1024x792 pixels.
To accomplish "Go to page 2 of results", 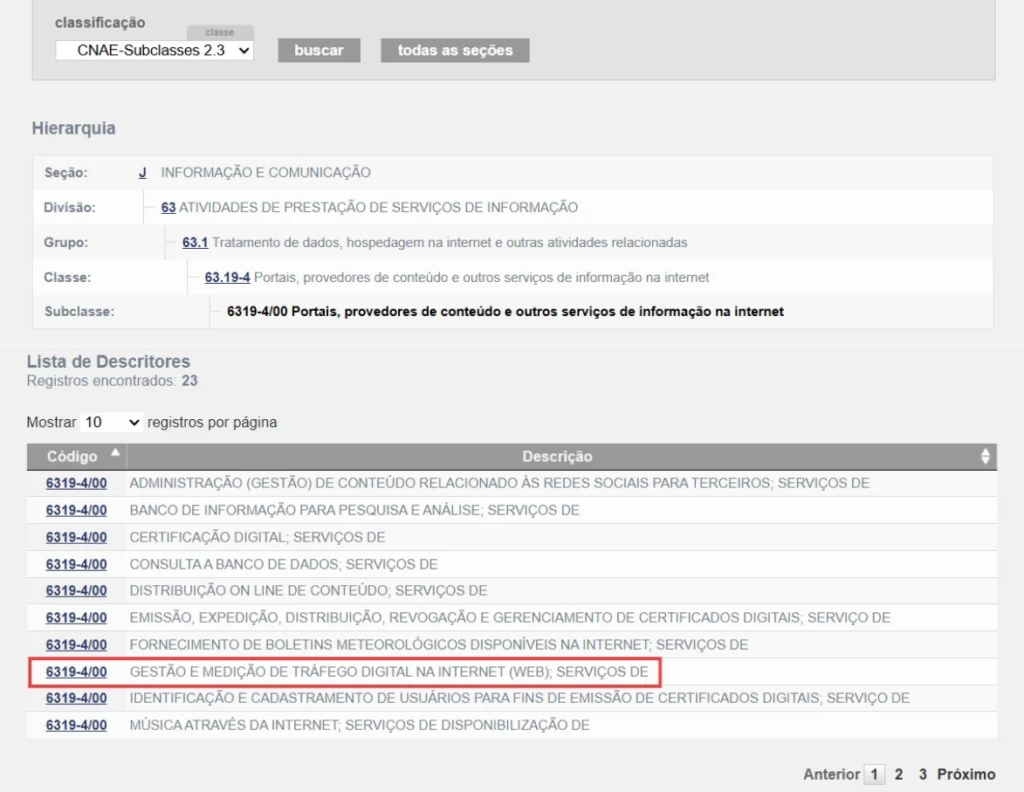I will [x=899, y=774].
